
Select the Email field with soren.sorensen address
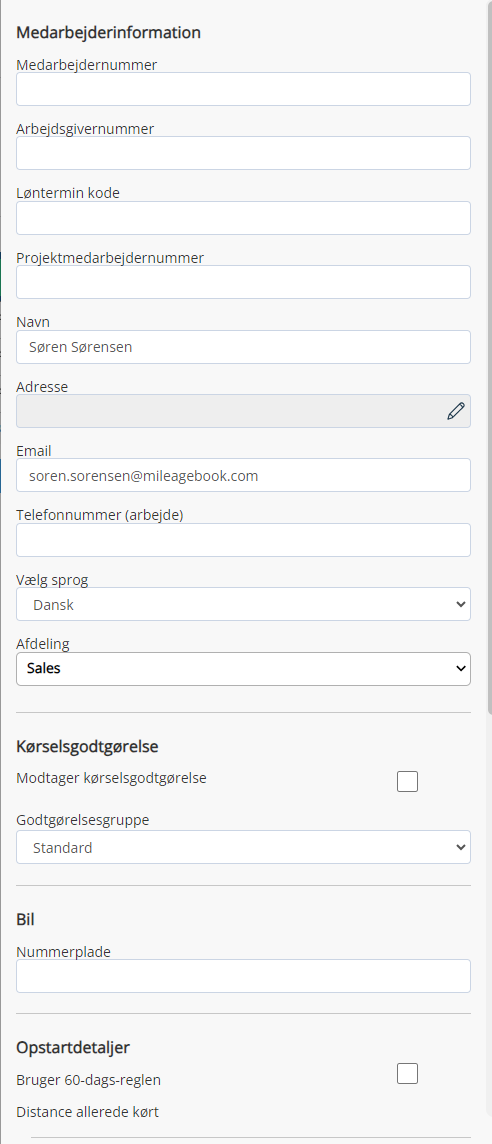(243, 475)
